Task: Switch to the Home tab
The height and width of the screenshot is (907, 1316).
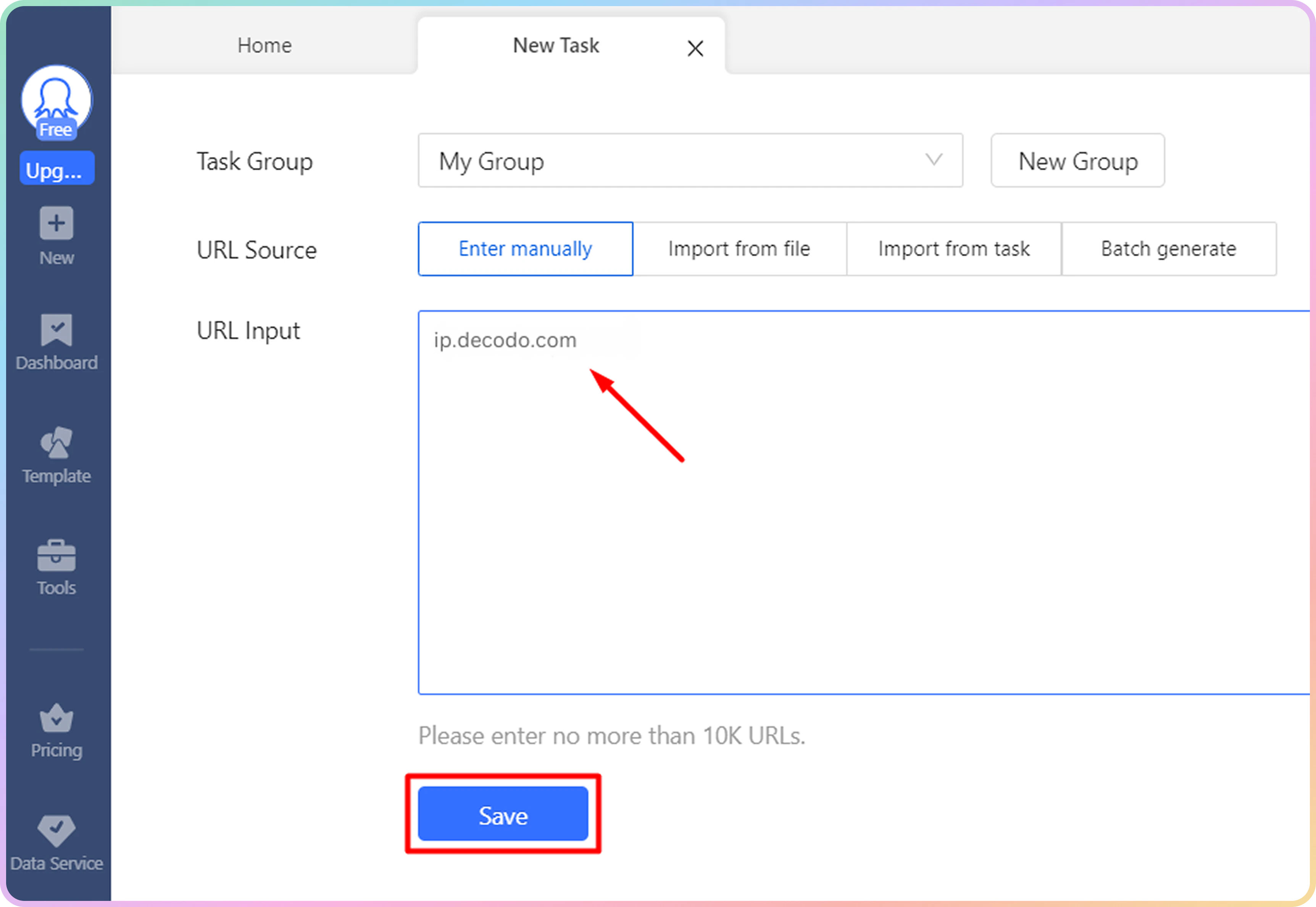Action: [x=264, y=45]
